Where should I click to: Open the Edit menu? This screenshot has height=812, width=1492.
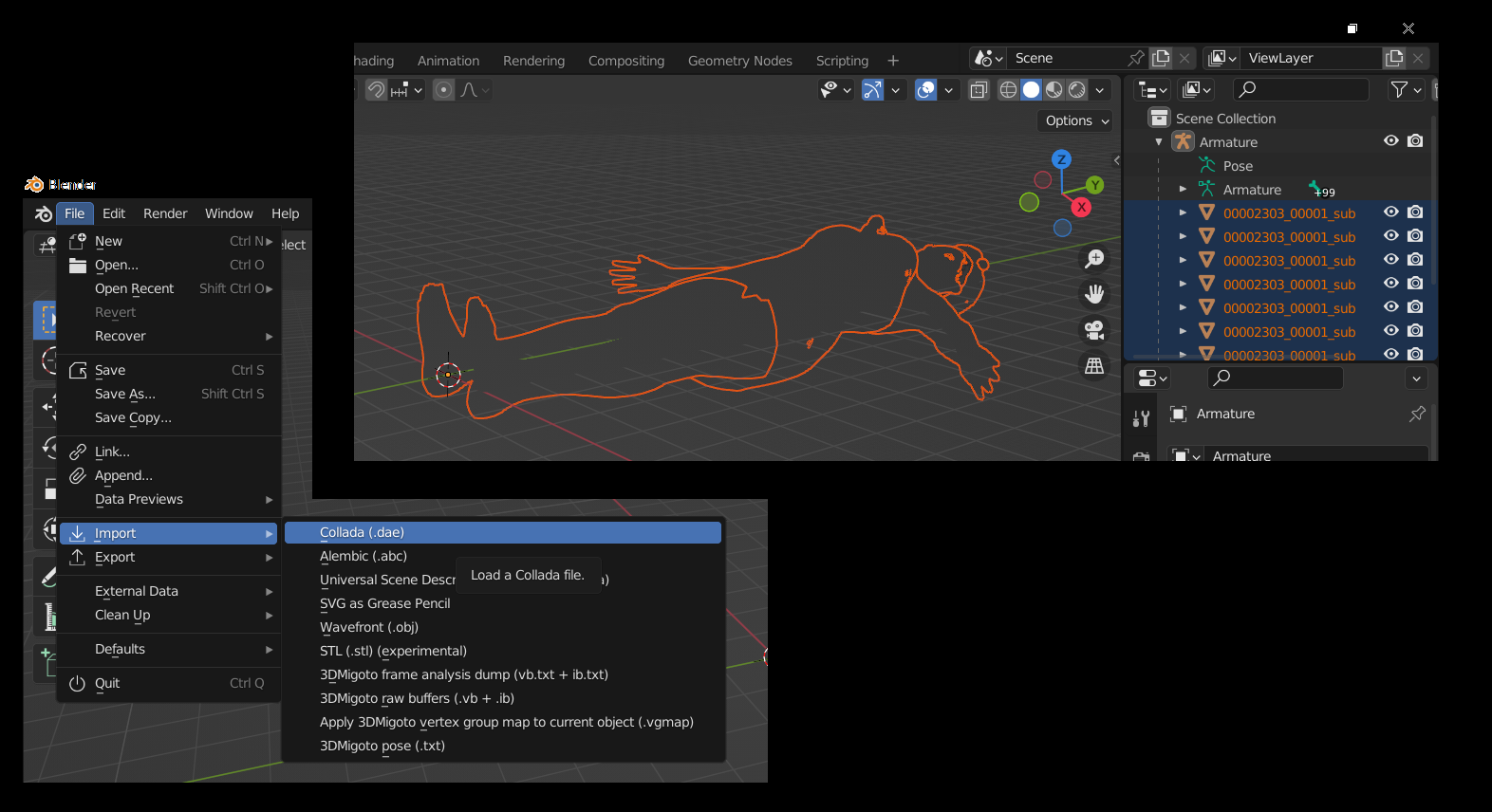click(x=114, y=213)
